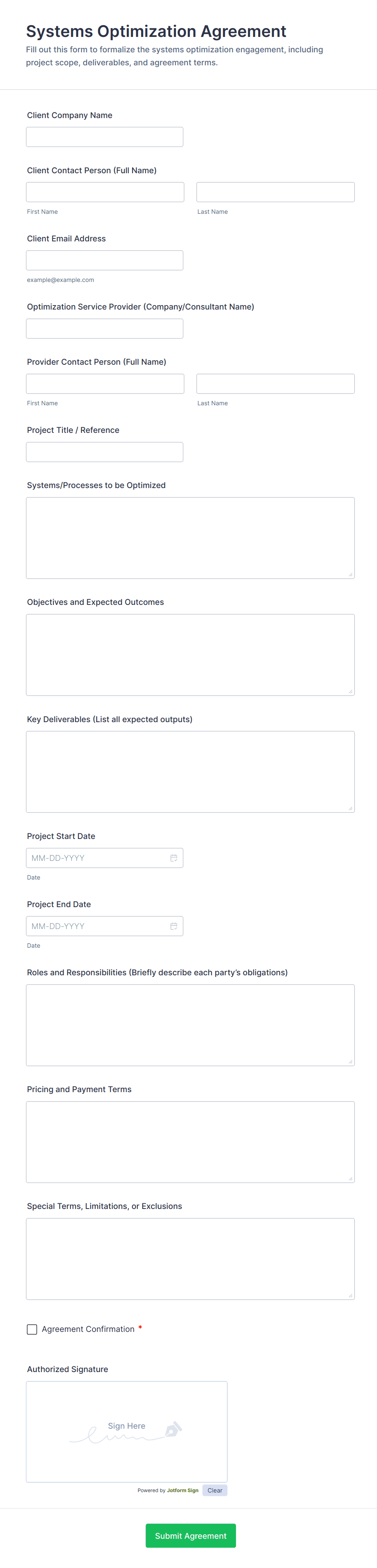Focus the Project Title / Reference field

105,452
